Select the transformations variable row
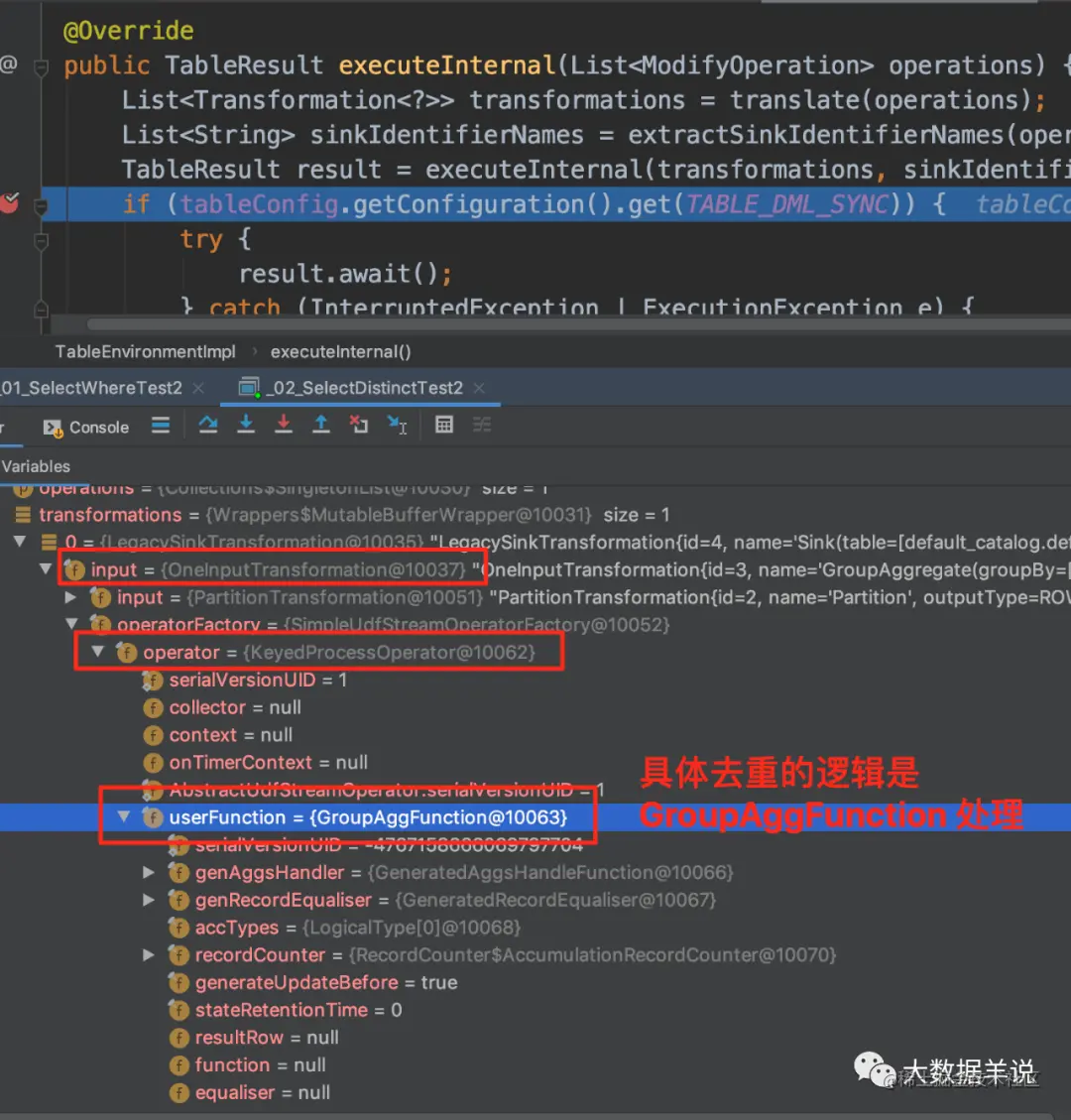1071x1120 pixels. click(x=535, y=514)
